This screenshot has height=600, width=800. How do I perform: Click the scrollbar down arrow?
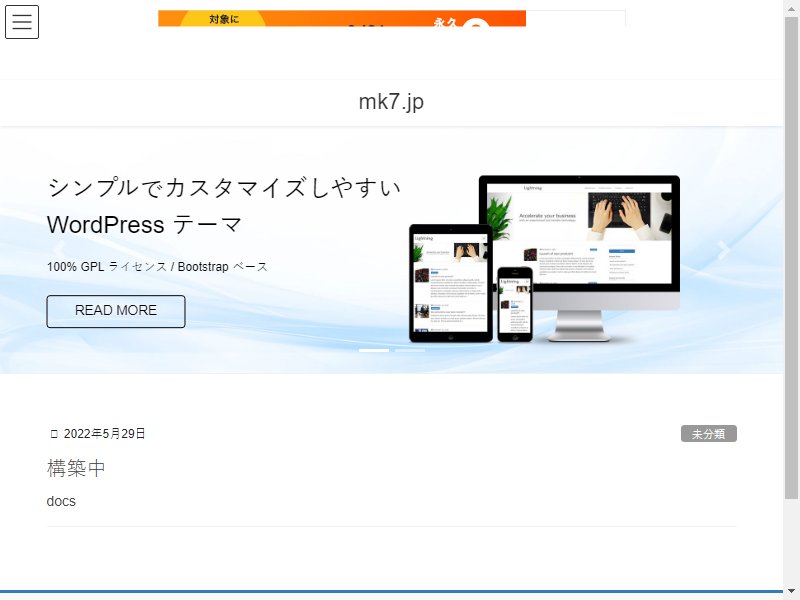coord(791,591)
